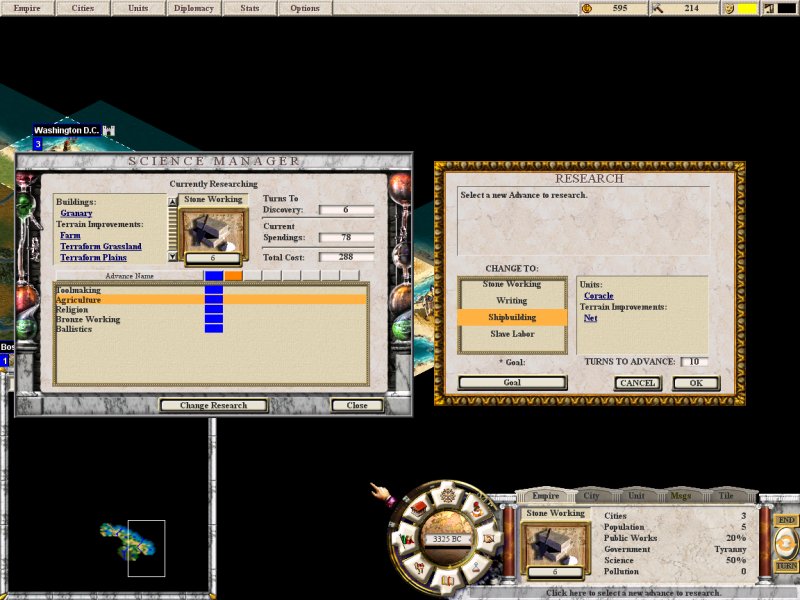
Task: Switch to the Unit tab
Action: 636,495
